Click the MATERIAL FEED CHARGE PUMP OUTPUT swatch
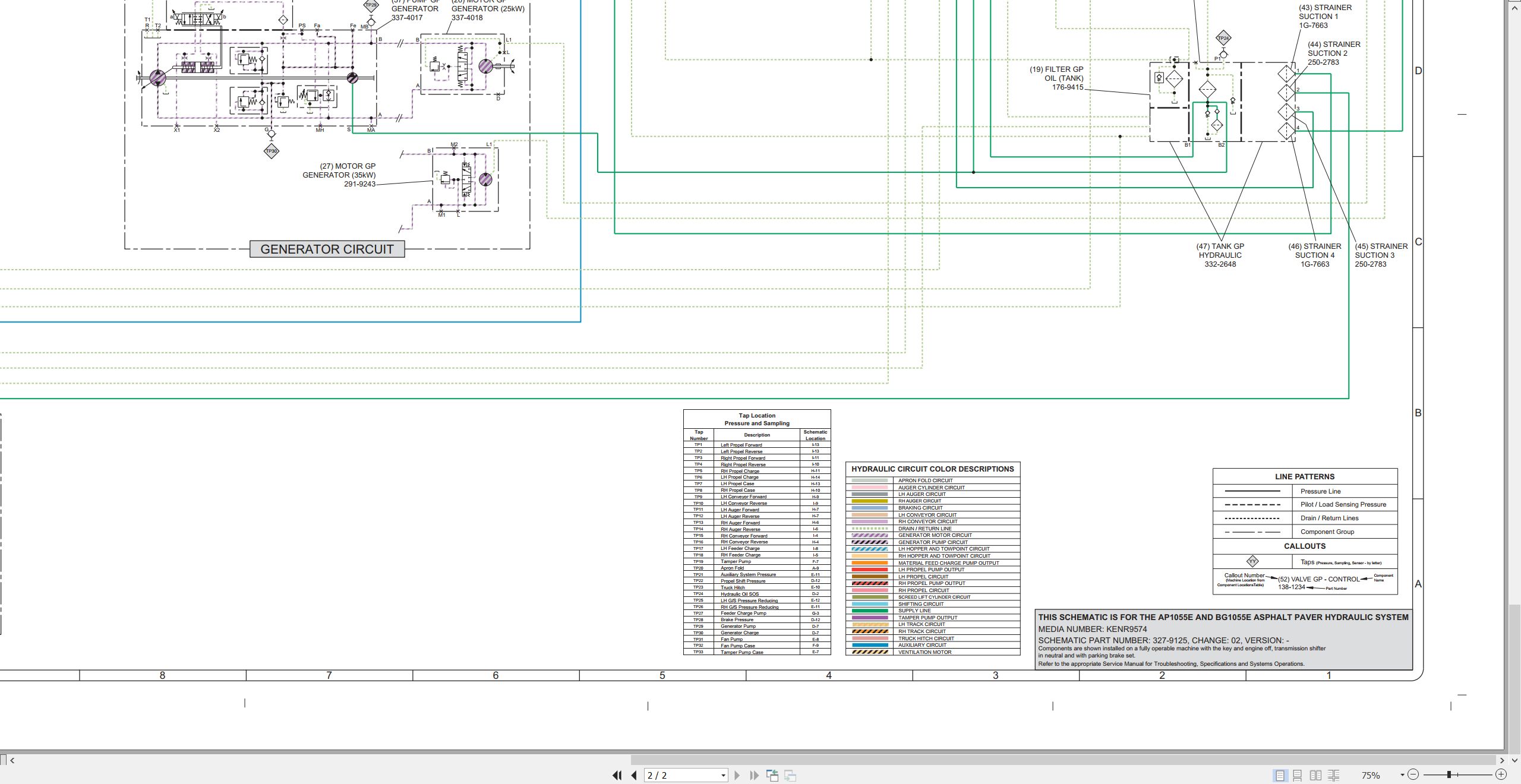The height and width of the screenshot is (784, 1521). (x=870, y=563)
